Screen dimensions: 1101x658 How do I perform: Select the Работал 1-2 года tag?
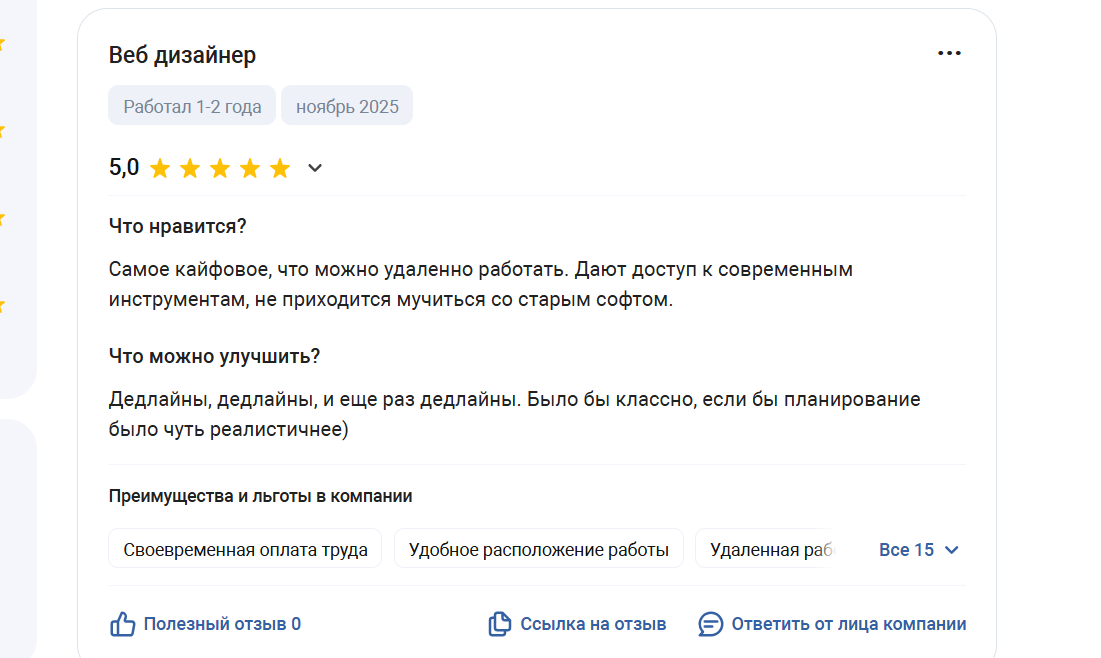pyautogui.click(x=192, y=106)
